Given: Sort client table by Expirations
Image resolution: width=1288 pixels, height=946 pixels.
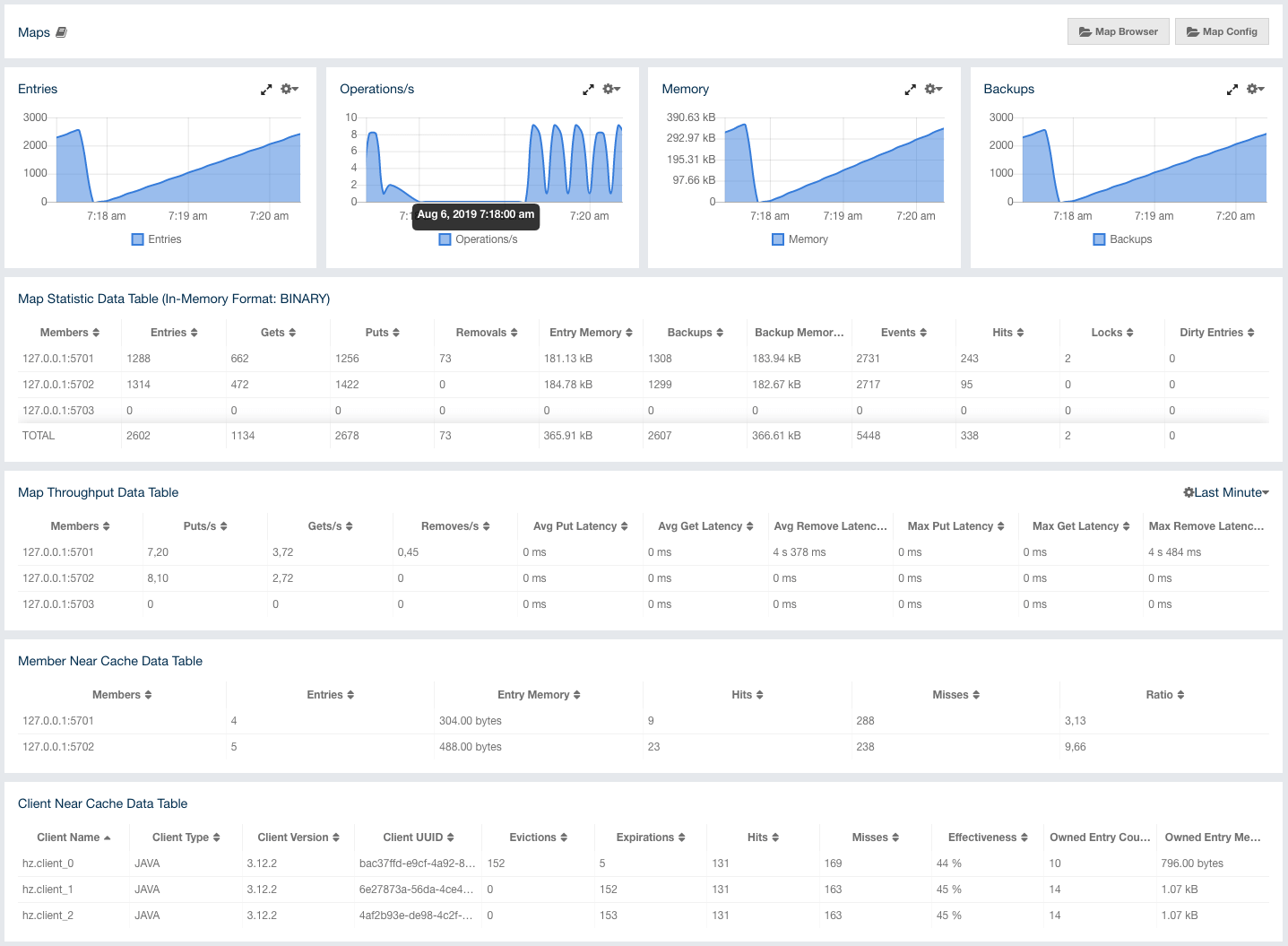Looking at the screenshot, I should [x=651, y=838].
